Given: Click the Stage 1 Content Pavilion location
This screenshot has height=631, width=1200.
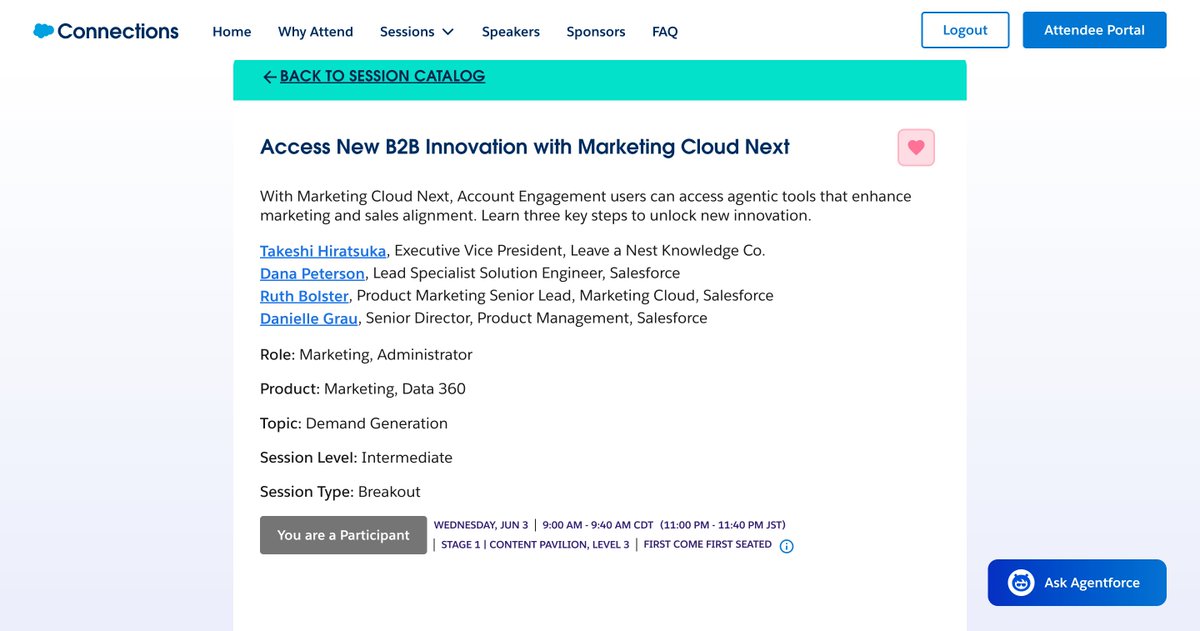Looking at the screenshot, I should (535, 545).
